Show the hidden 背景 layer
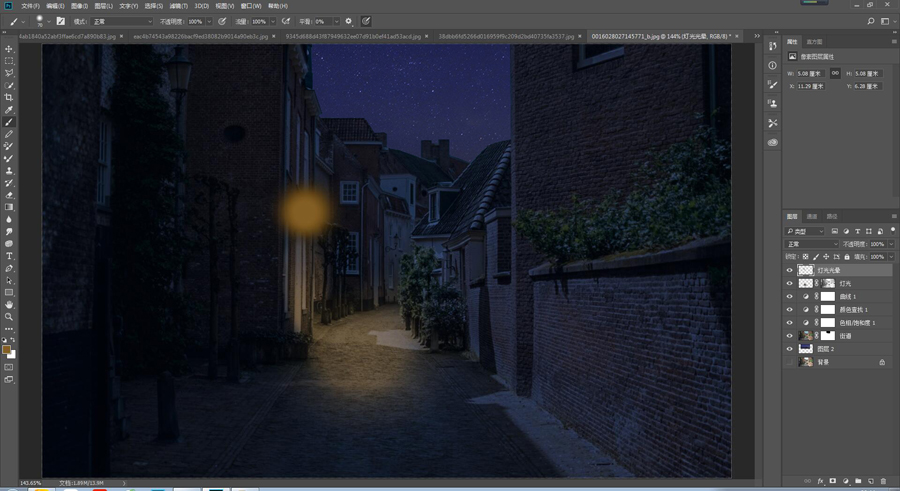The image size is (900, 491). pos(789,362)
